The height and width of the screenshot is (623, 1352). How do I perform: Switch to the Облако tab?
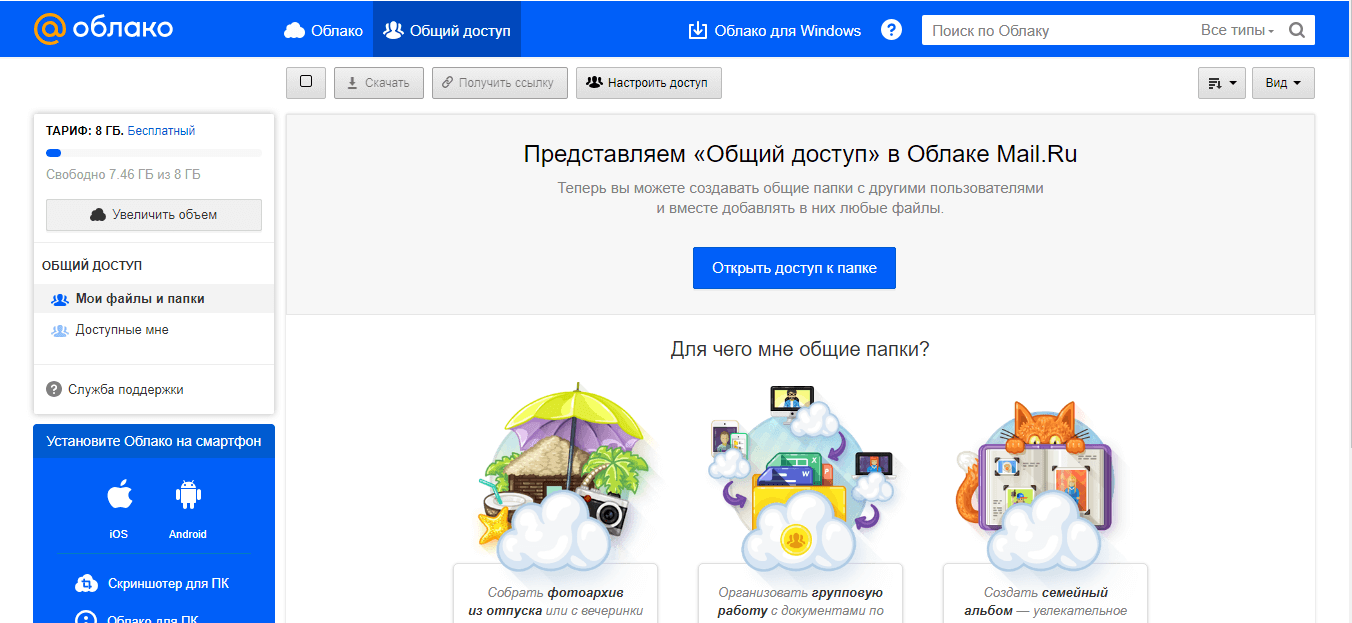[x=324, y=30]
